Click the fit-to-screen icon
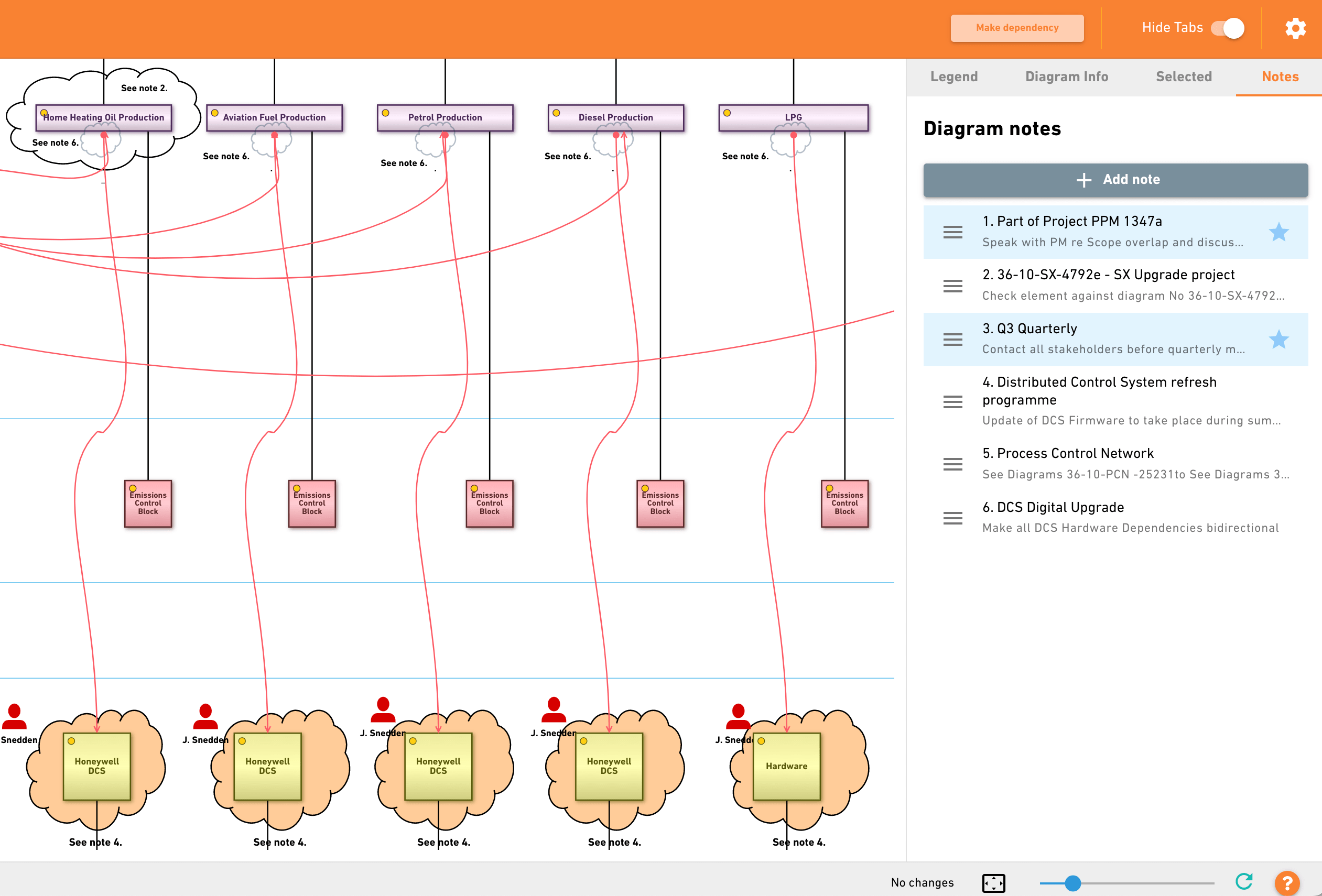 click(x=993, y=882)
